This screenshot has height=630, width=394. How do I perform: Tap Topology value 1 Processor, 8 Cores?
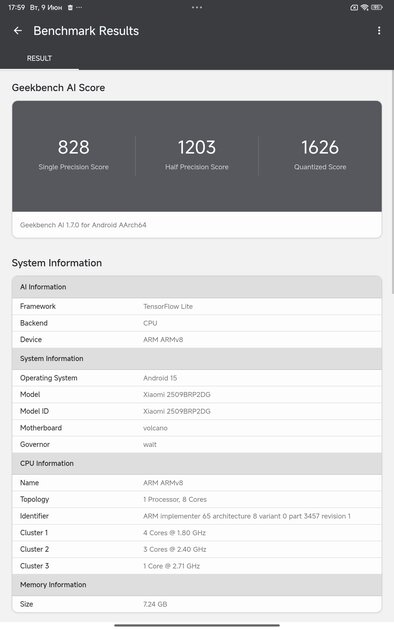tap(175, 499)
